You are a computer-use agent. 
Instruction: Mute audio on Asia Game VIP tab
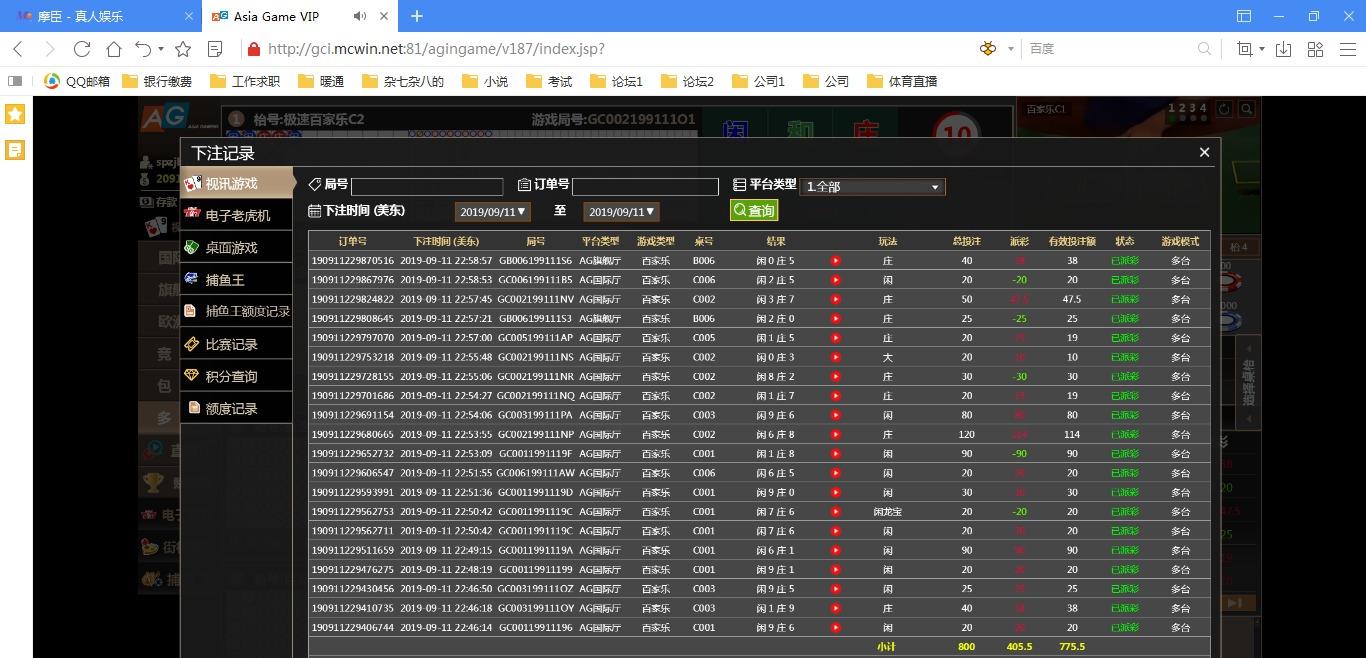click(x=360, y=16)
